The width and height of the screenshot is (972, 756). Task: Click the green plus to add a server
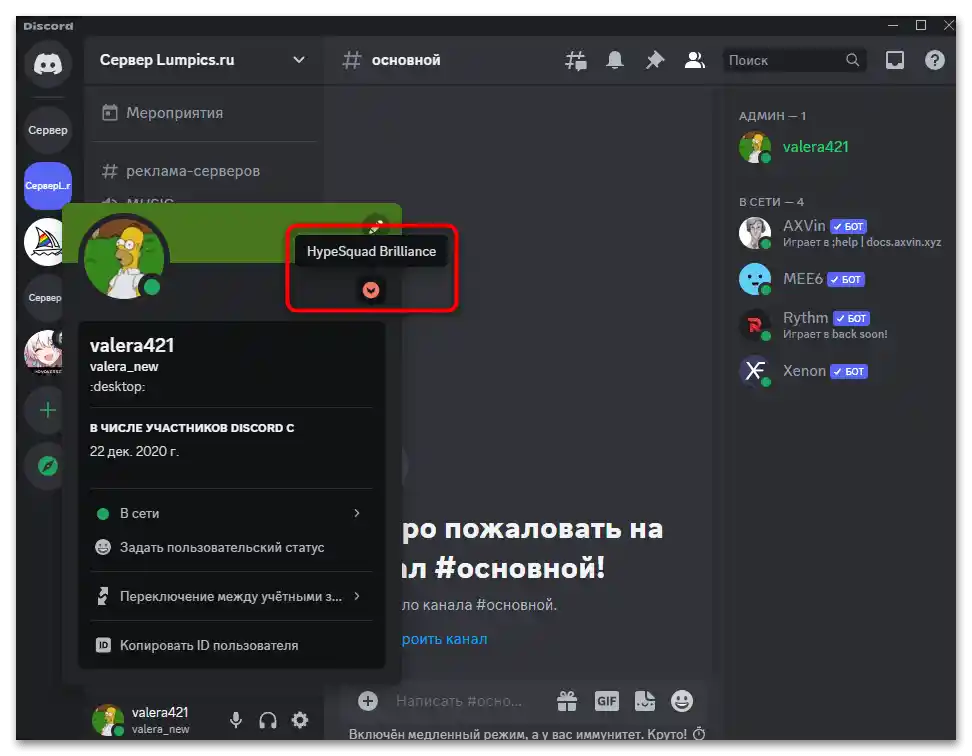[x=47, y=410]
